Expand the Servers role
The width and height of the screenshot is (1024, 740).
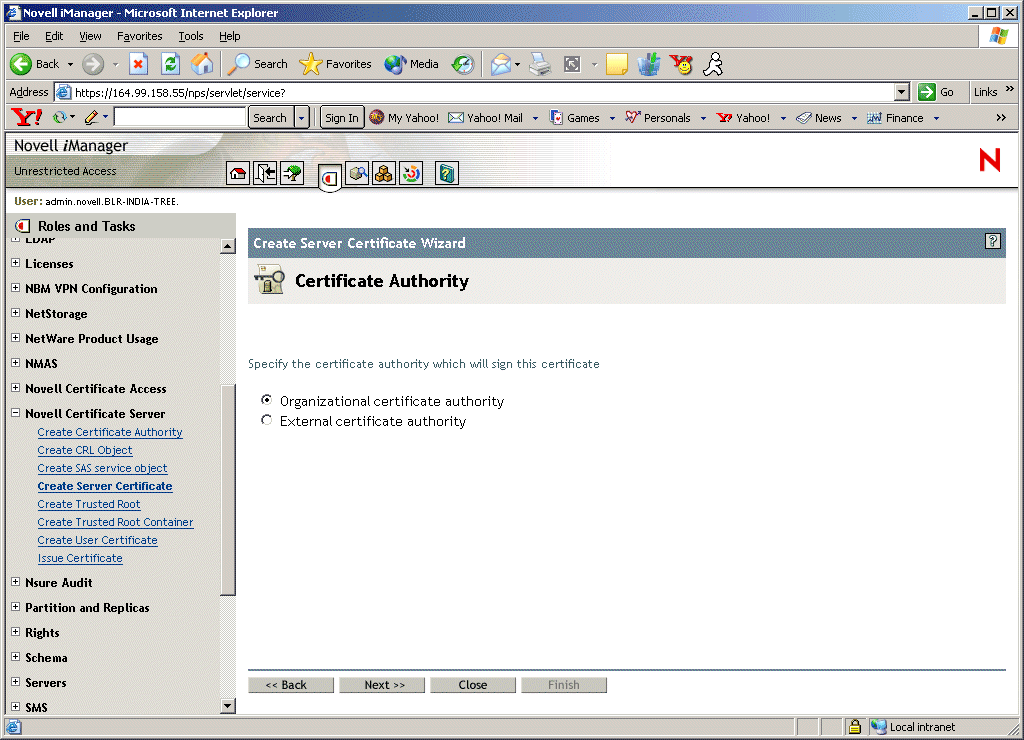16,682
